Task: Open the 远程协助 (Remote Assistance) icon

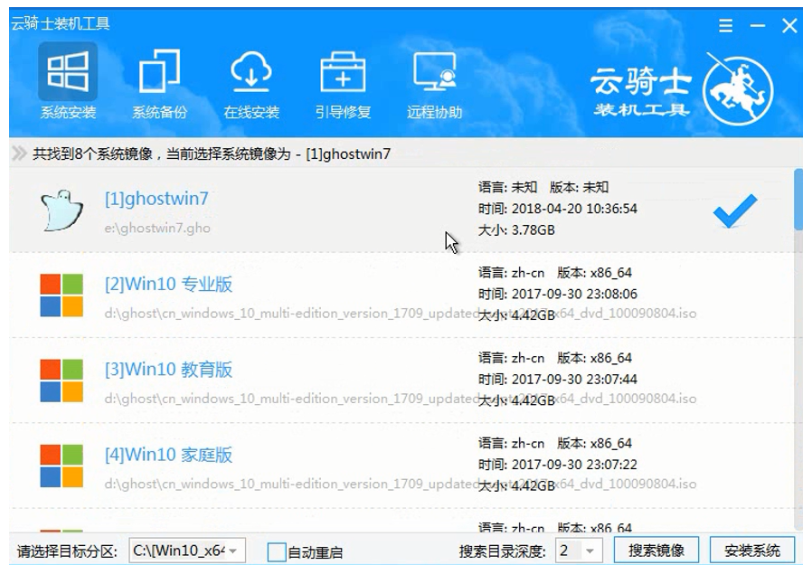Action: tap(434, 84)
